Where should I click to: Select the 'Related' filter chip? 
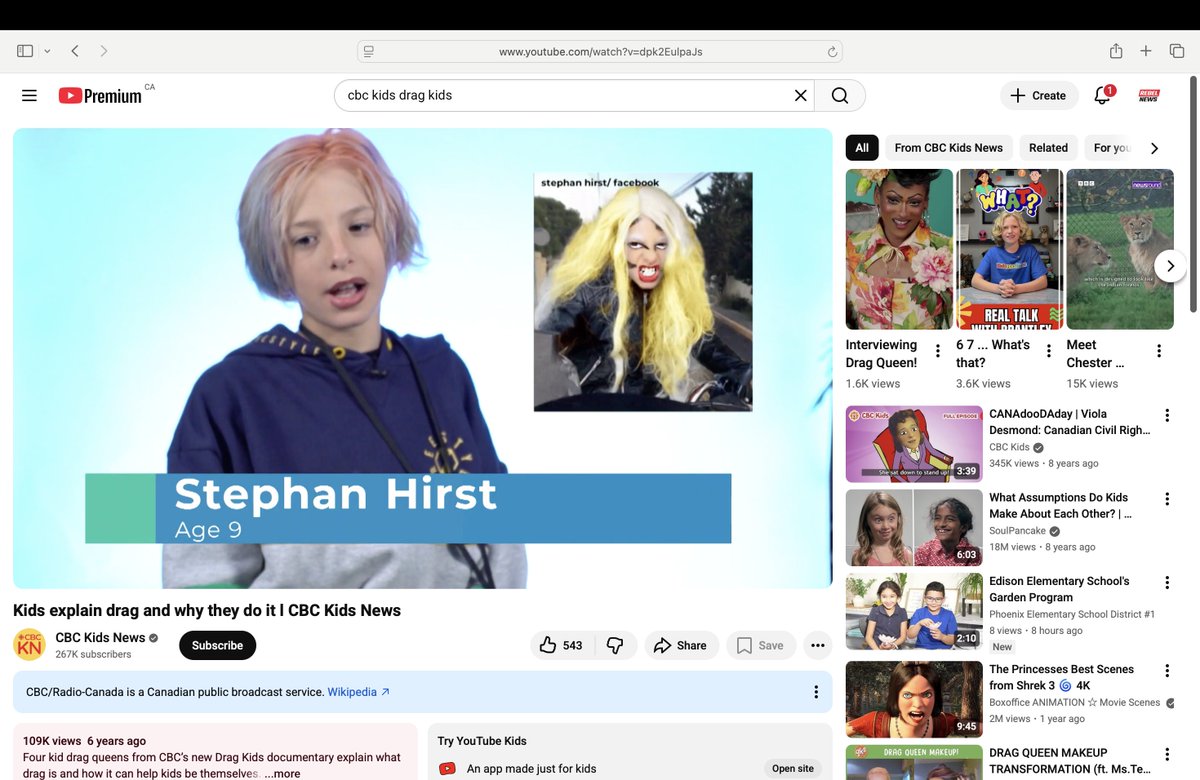[x=1048, y=147]
